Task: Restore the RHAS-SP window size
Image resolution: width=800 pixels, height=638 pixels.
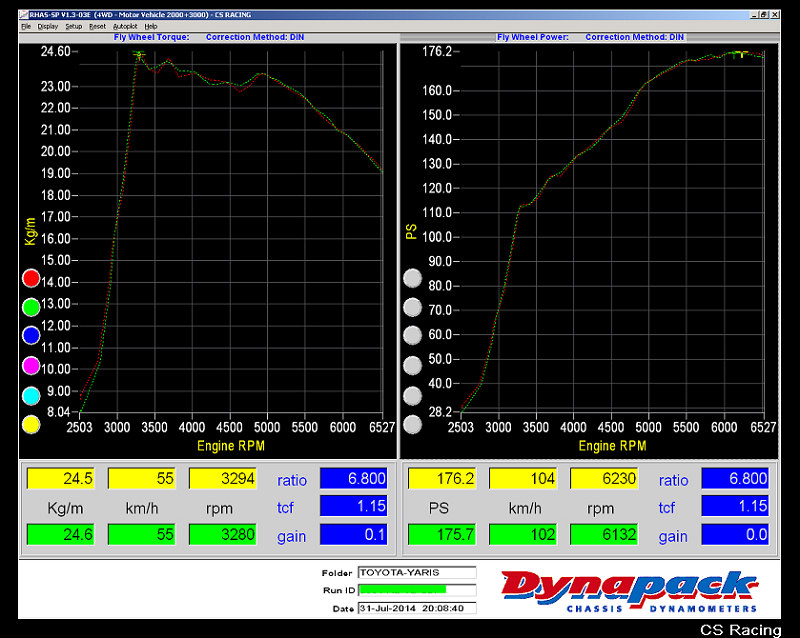Action: pyautogui.click(x=764, y=15)
